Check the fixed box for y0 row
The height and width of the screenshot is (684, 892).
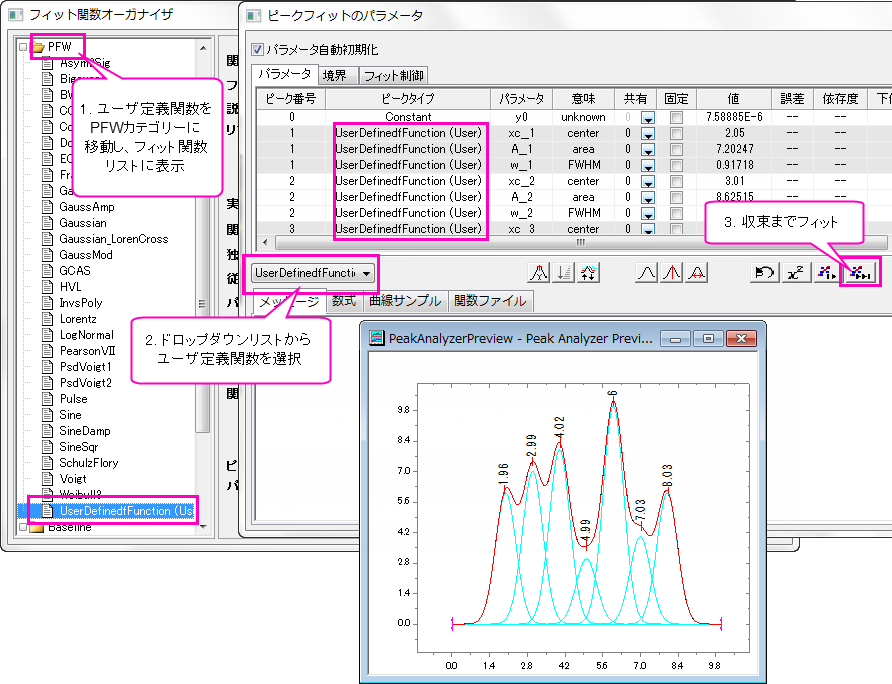click(676, 117)
